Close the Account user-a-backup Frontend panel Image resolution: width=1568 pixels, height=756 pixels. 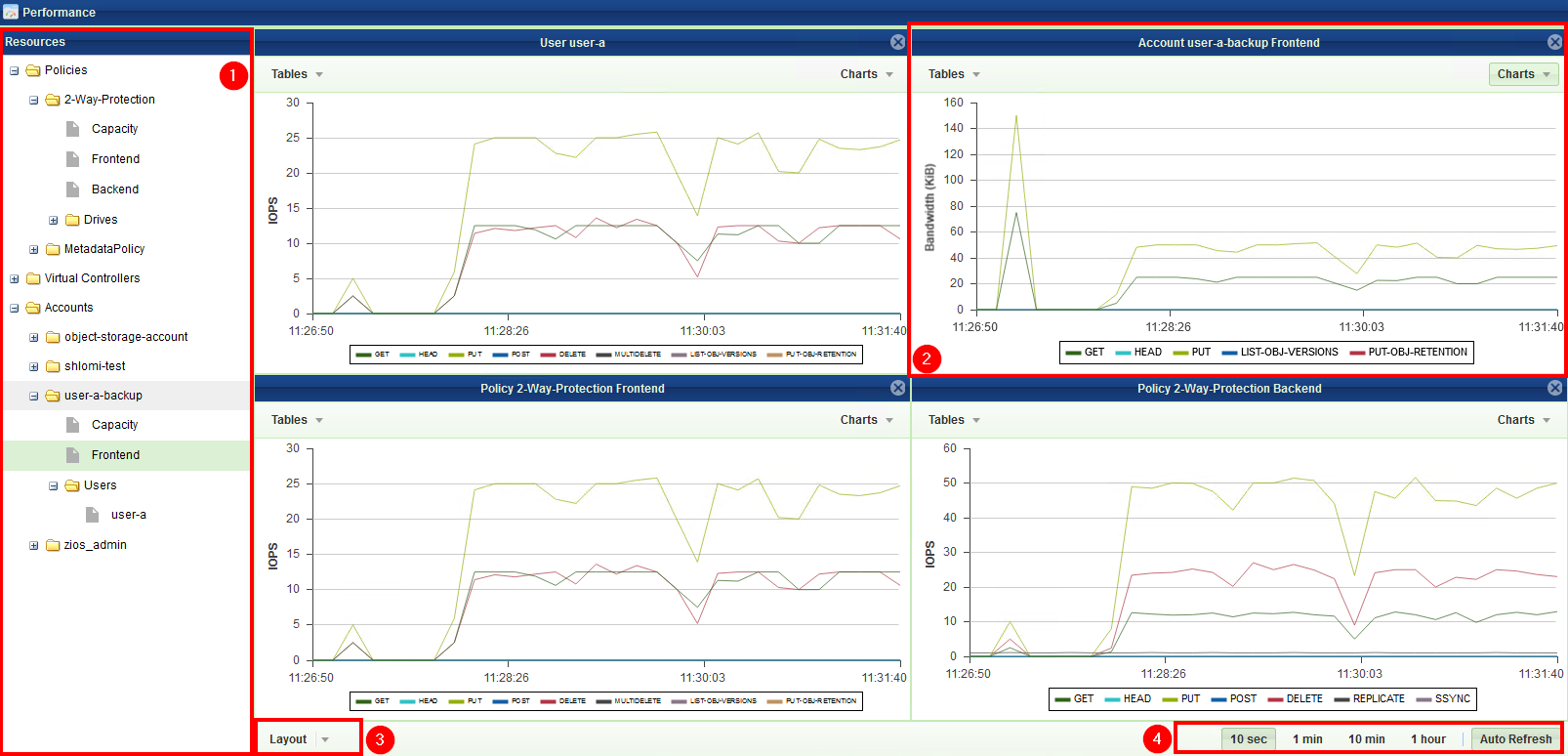point(1554,42)
